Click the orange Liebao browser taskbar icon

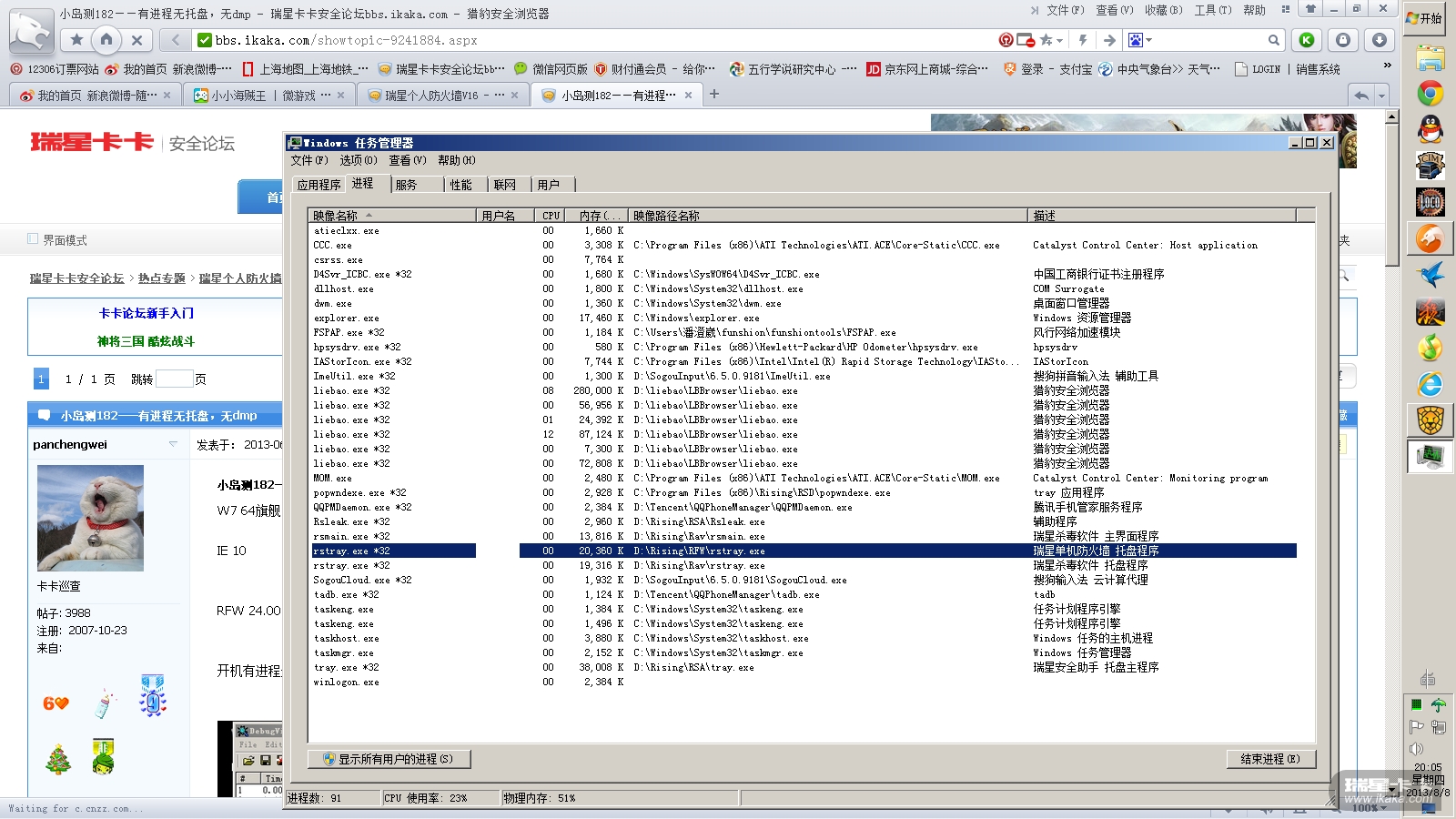1431,238
